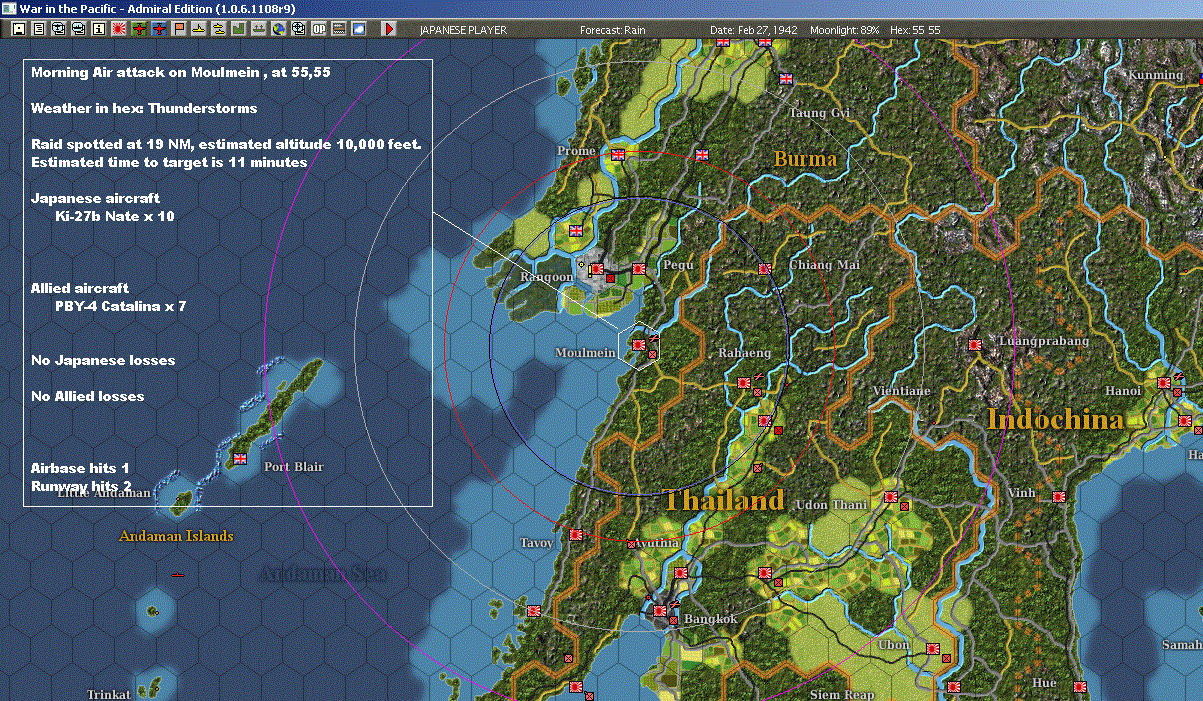Viewport: 1203px width, 701px height.
Task: Select the Japanese flag base at Udon Thani
Action: pyautogui.click(x=889, y=495)
